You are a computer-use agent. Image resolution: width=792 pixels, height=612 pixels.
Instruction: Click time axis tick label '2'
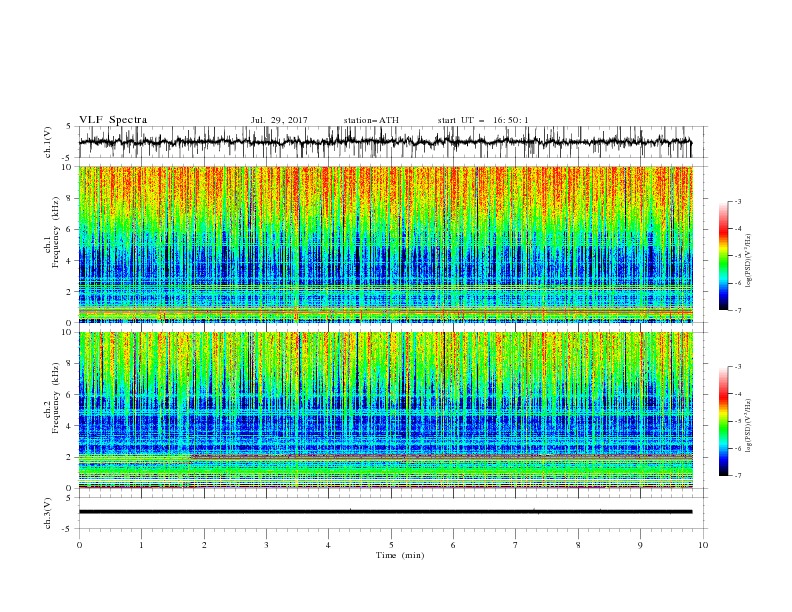click(204, 545)
